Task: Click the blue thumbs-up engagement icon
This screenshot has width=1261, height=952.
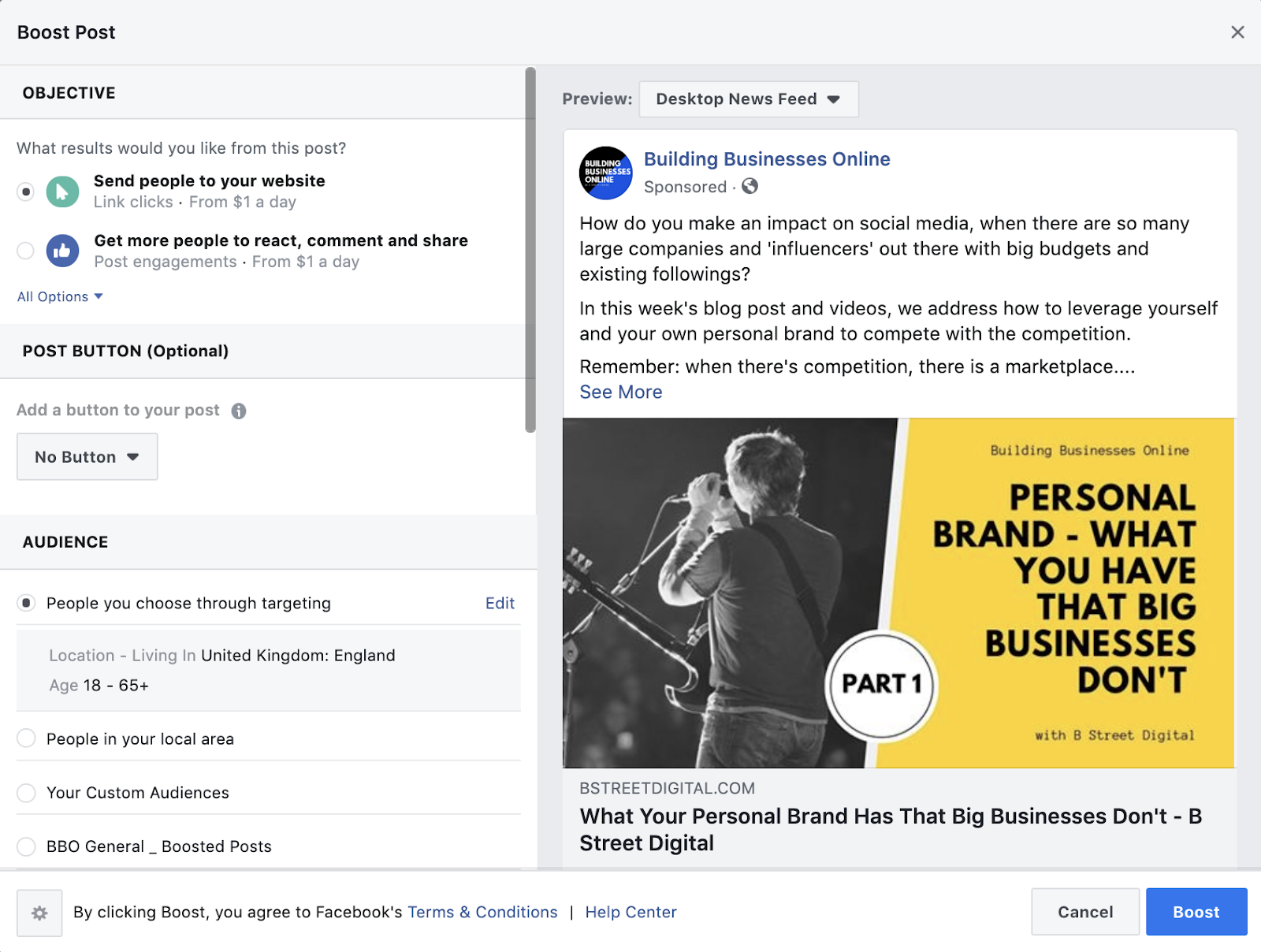Action: click(62, 251)
